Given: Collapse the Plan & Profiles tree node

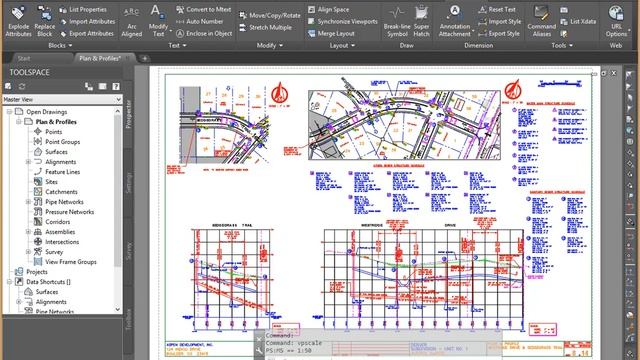Looking at the screenshot, I should point(19,122).
